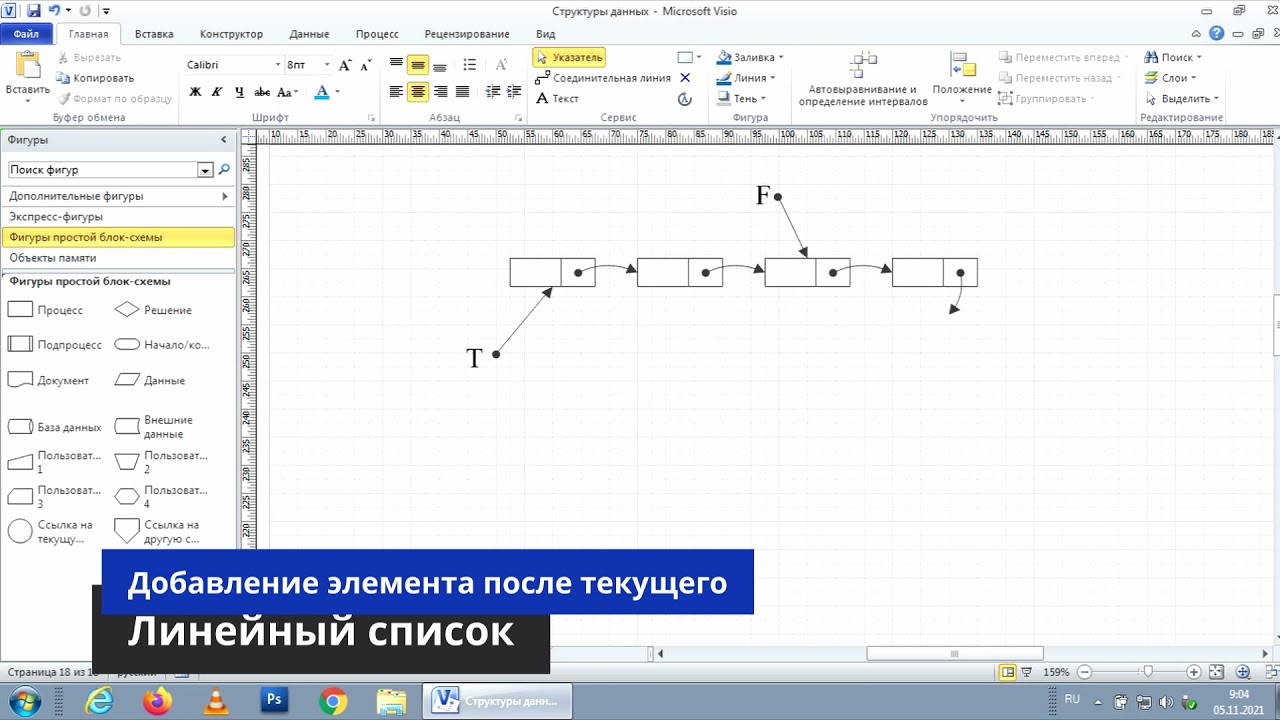Open the Find (Поиск) dropdown

(x=1173, y=57)
